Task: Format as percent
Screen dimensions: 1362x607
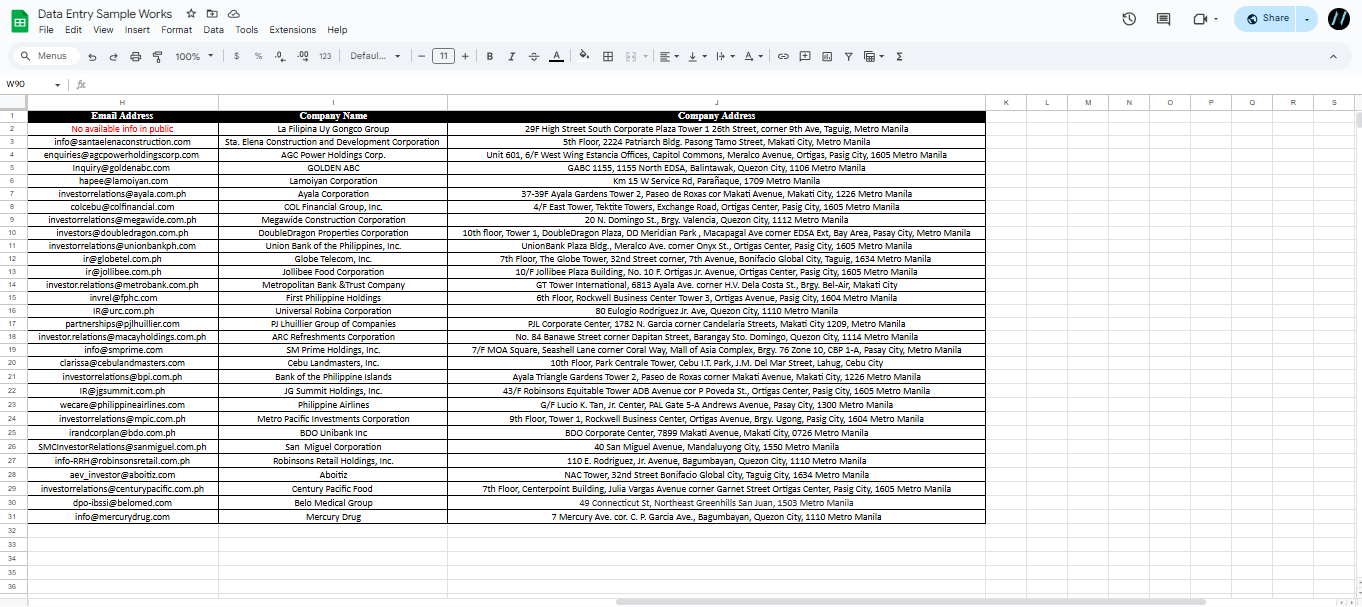Action: pyautogui.click(x=258, y=57)
